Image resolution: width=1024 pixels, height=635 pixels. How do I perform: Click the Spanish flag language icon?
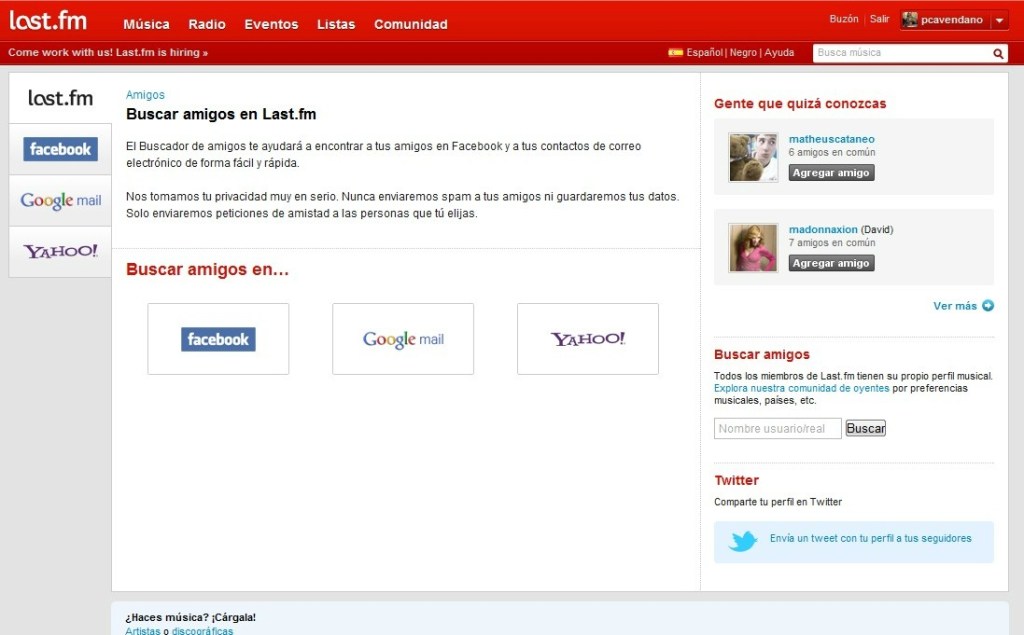point(675,53)
